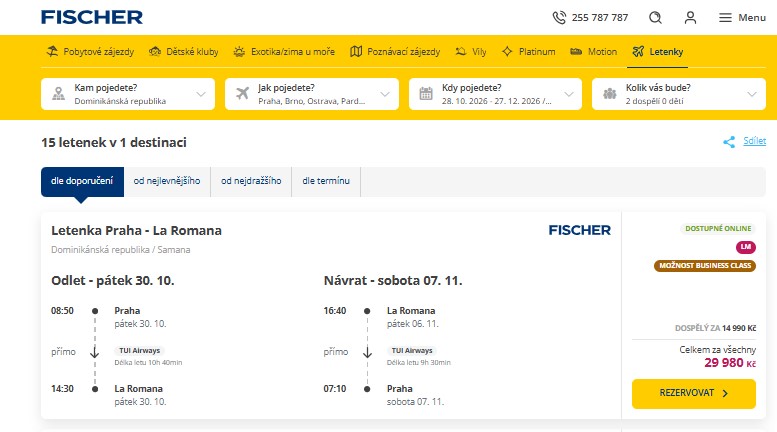Screen dimensions: 777x432
Task: Click the outbound TUI Airways label
Action: (139, 350)
